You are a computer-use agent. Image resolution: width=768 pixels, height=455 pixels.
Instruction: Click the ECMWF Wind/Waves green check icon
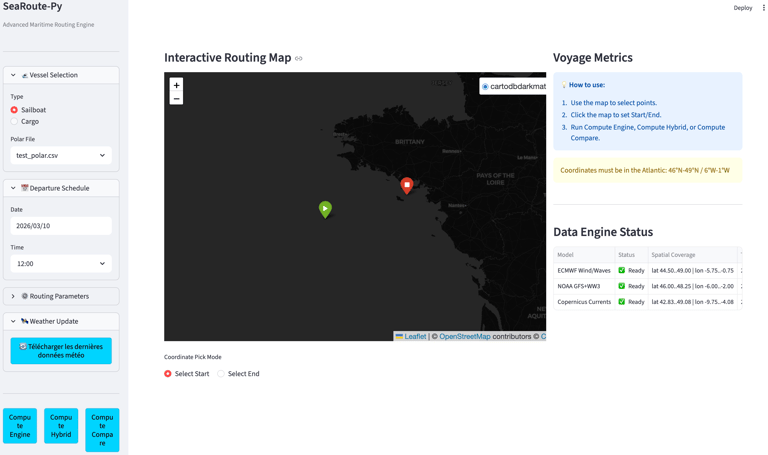(x=622, y=270)
